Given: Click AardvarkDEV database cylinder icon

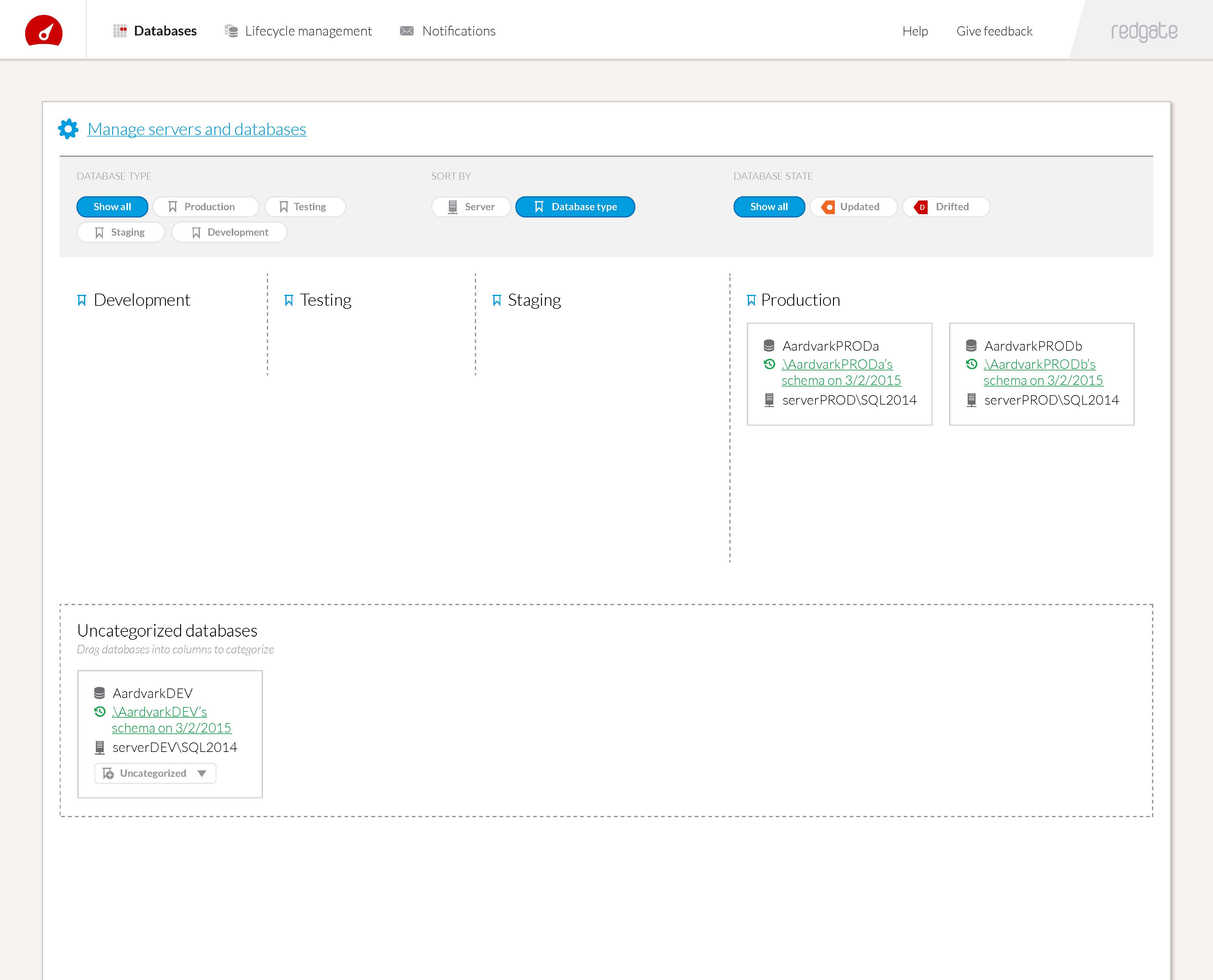Looking at the screenshot, I should point(99,693).
